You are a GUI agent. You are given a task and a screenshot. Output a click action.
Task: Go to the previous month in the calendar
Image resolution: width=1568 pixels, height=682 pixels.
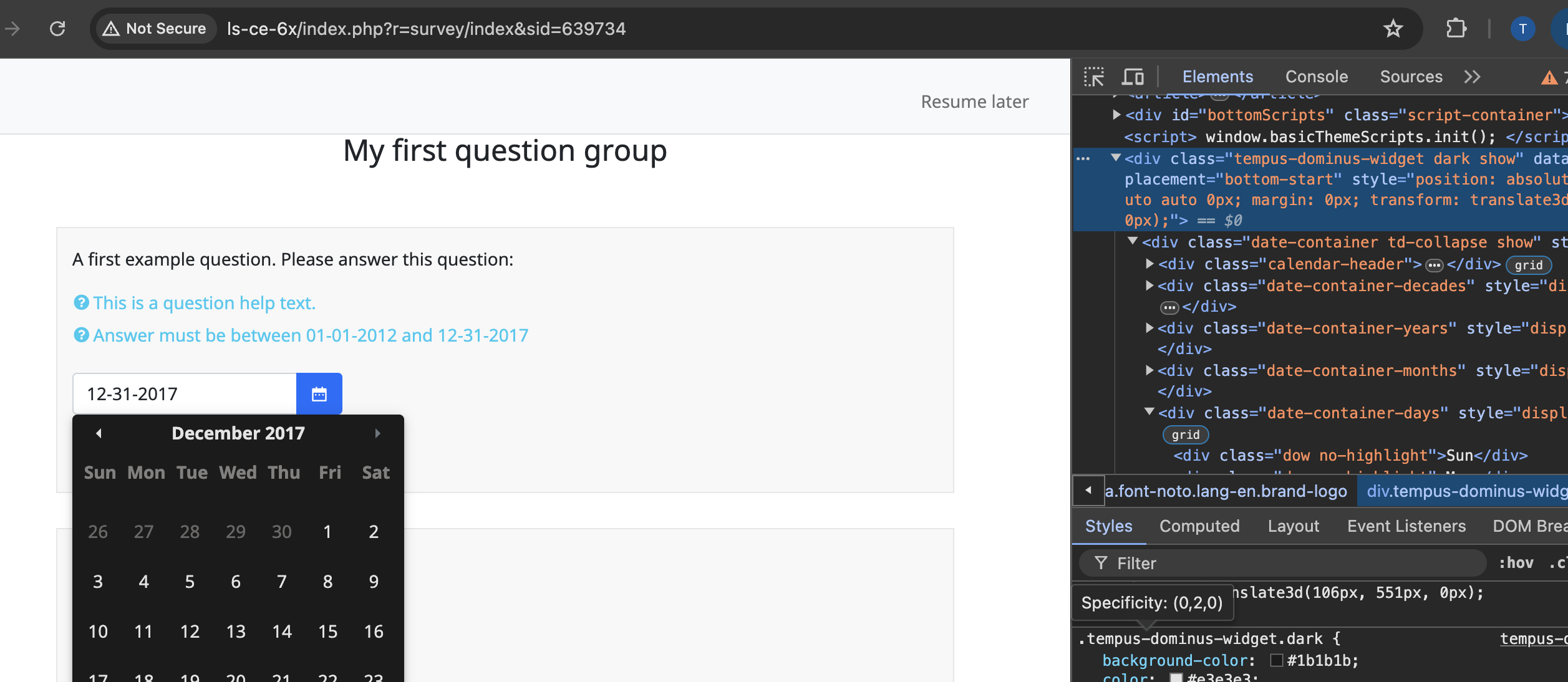(99, 433)
